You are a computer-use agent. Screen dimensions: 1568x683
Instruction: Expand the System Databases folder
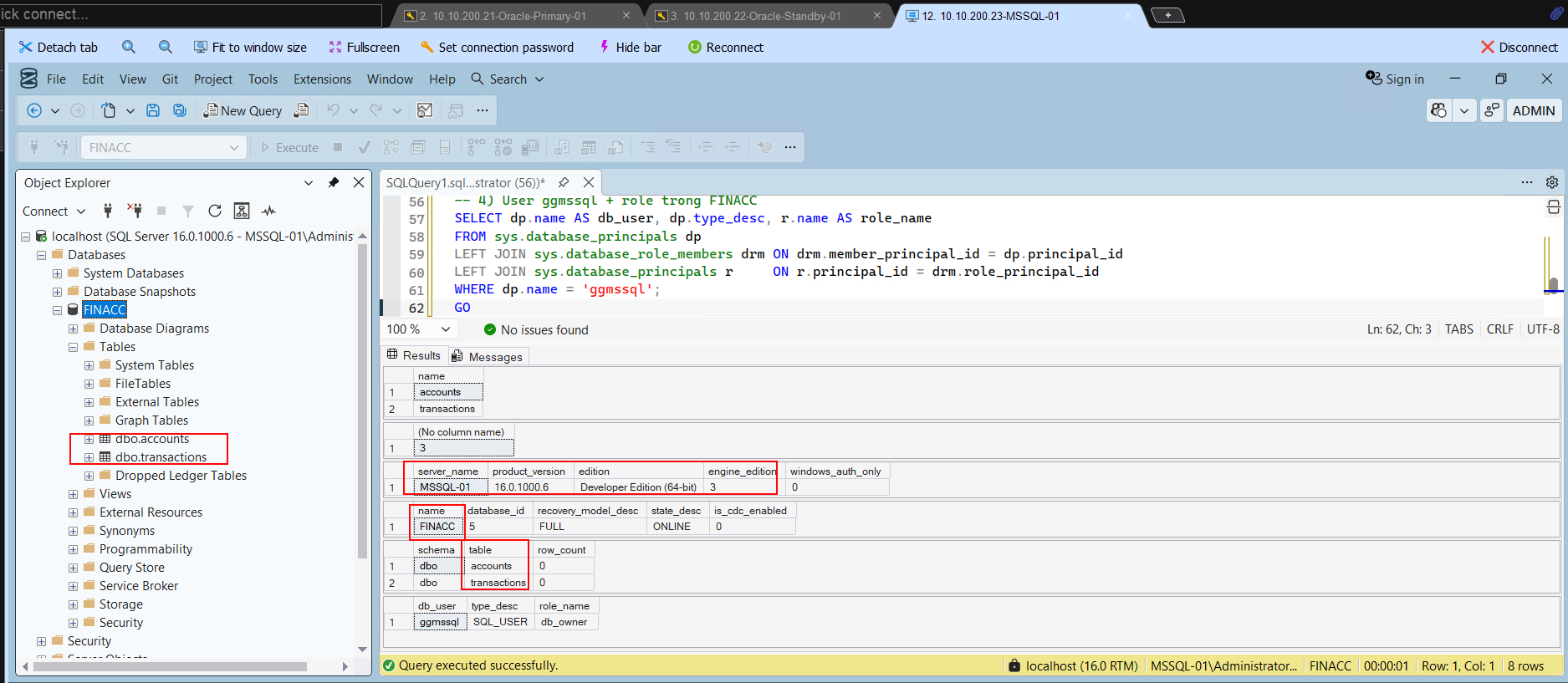pyautogui.click(x=57, y=273)
